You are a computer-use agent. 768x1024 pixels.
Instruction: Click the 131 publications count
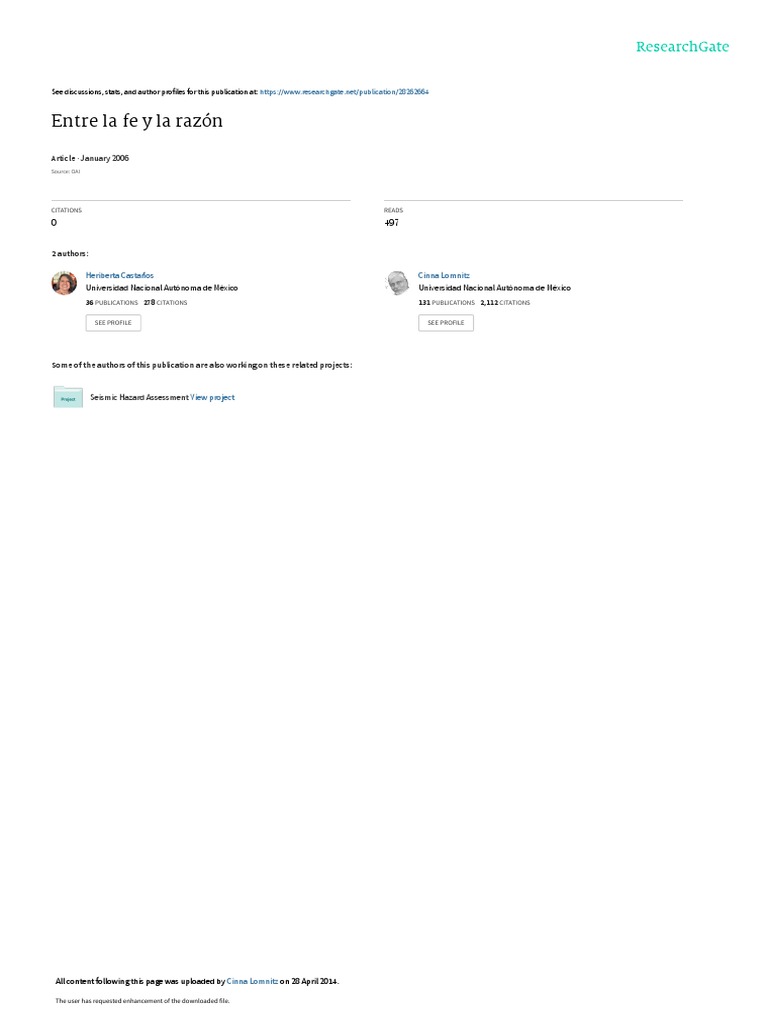coord(447,303)
